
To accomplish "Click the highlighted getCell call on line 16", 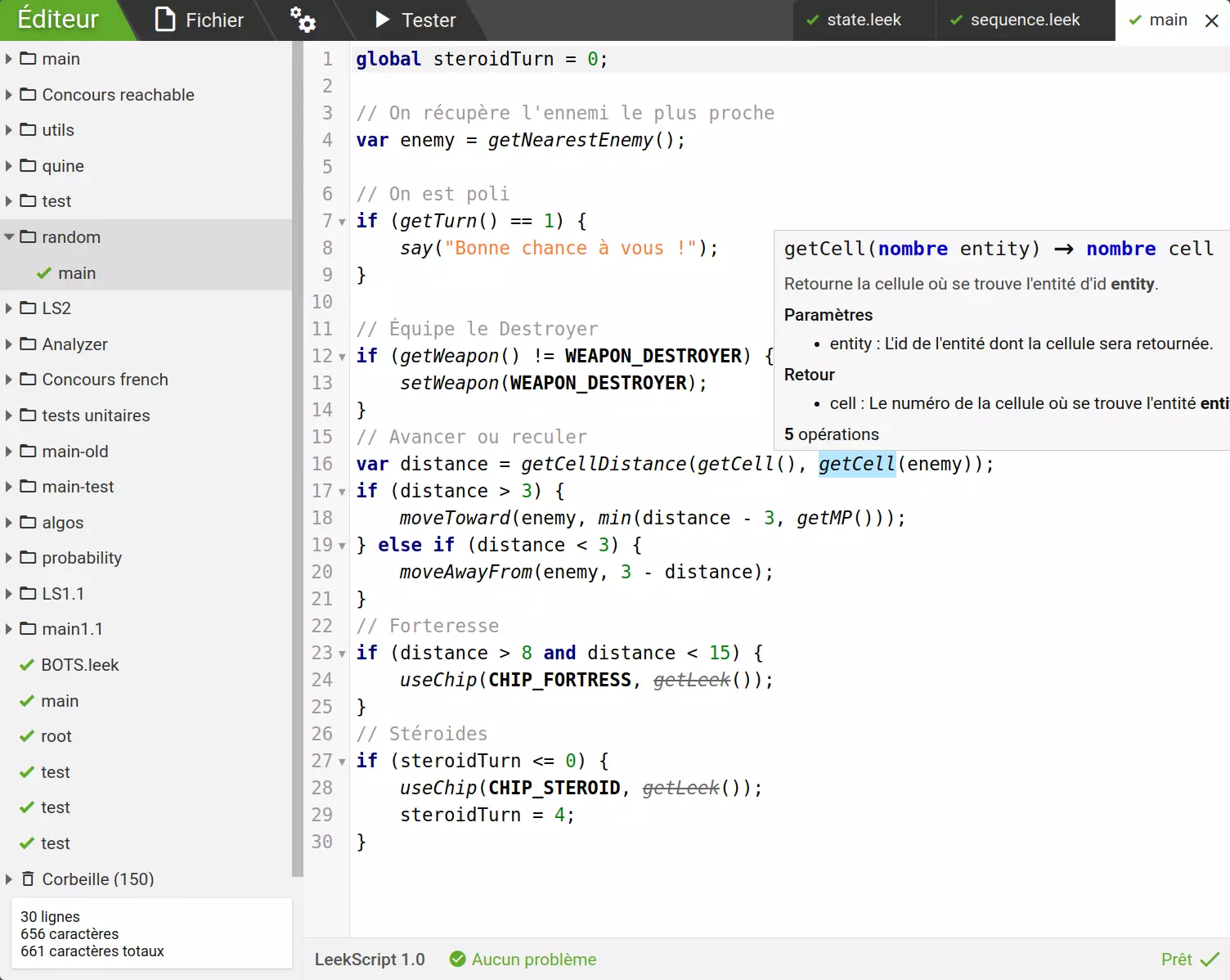I will pos(857,464).
